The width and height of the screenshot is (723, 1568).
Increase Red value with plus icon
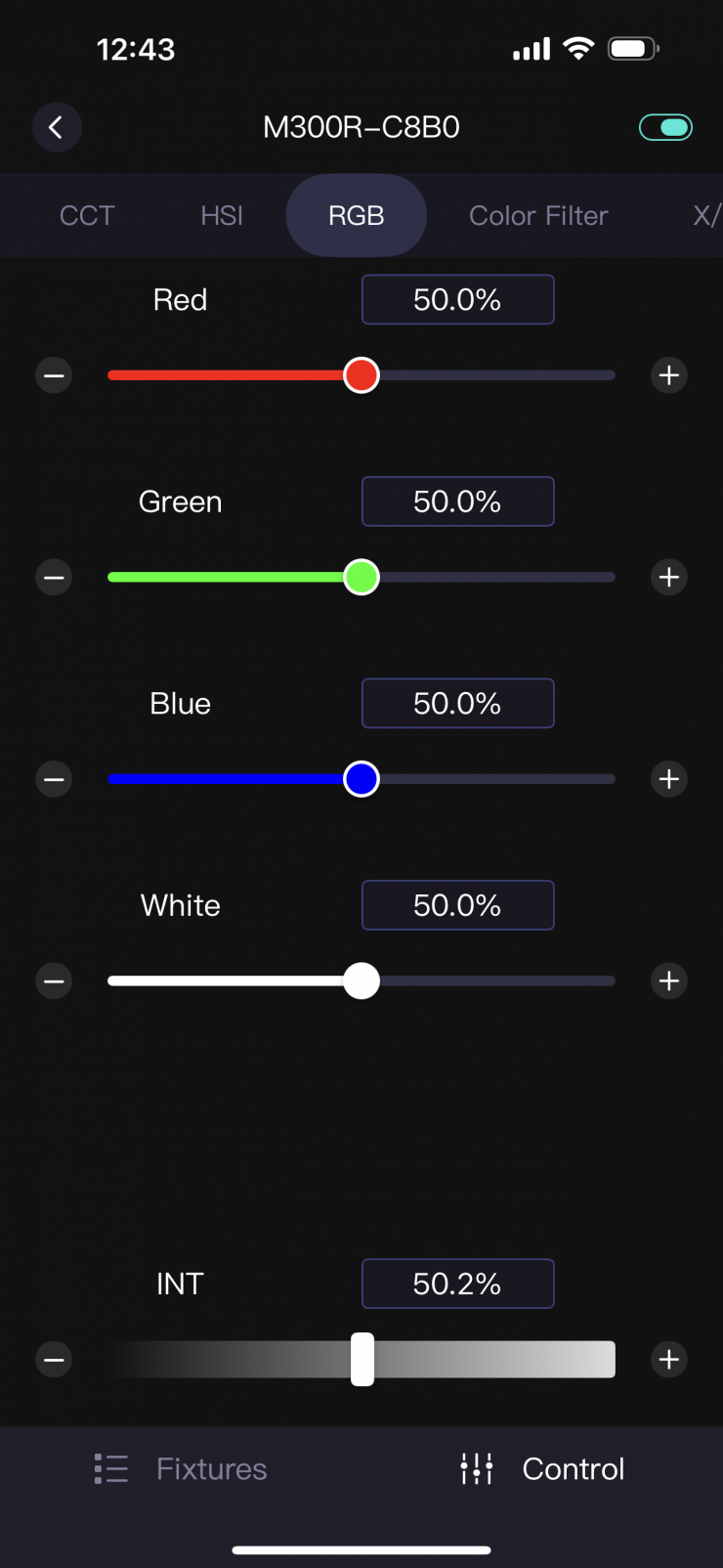(x=669, y=375)
